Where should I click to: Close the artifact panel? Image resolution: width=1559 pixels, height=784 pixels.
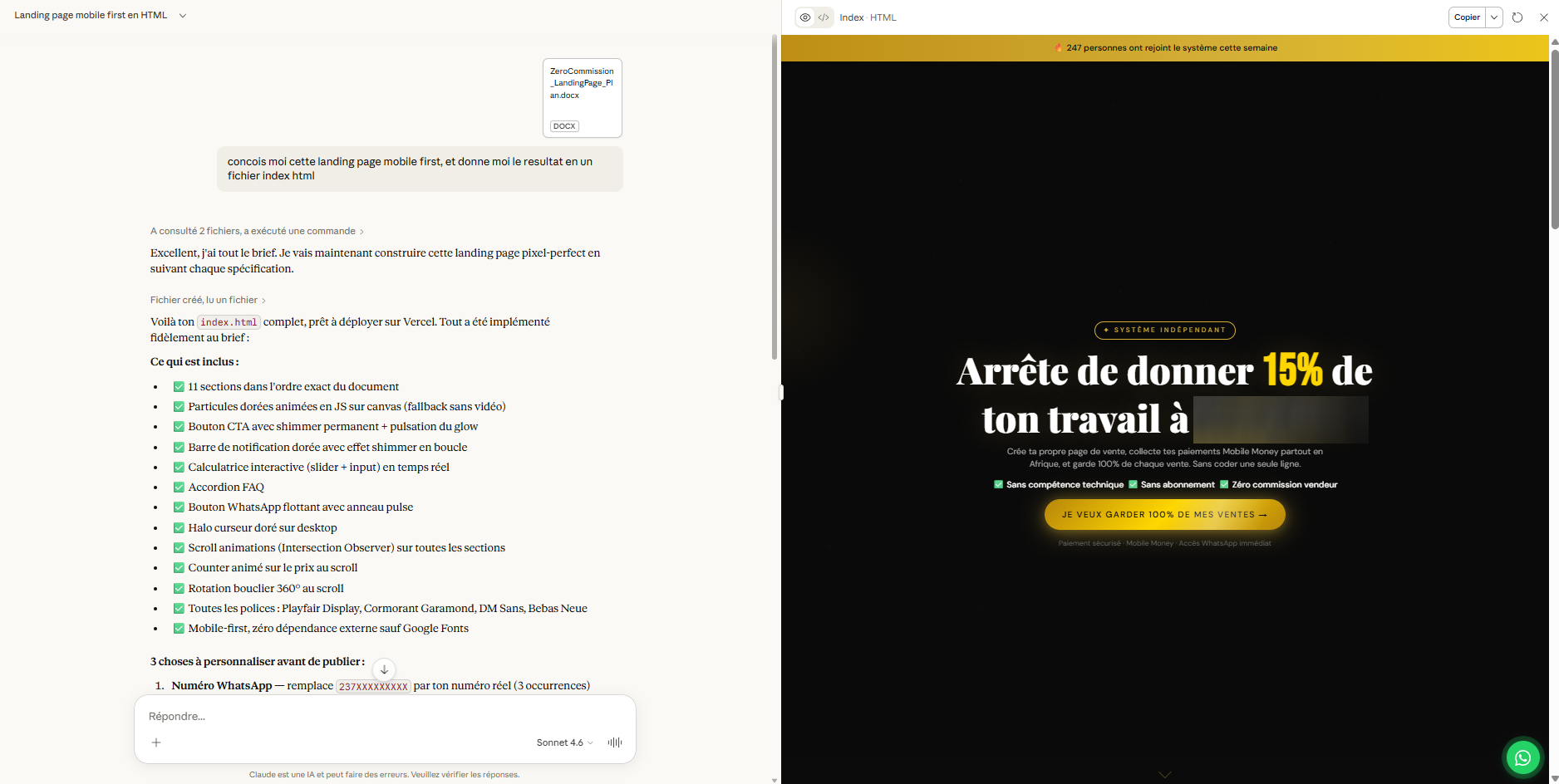tap(1544, 17)
